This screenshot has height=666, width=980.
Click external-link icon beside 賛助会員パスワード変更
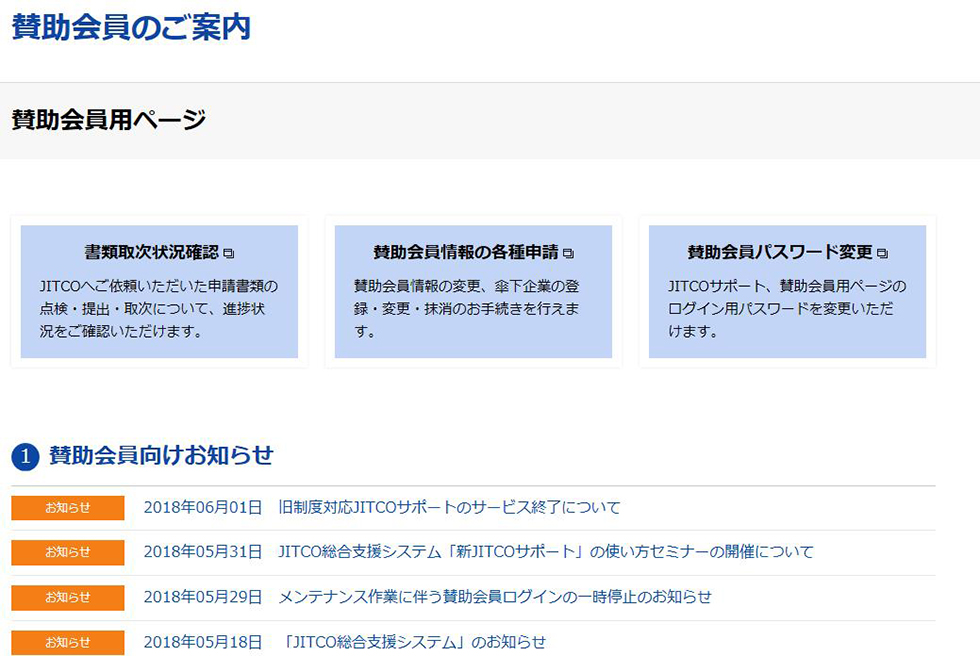pyautogui.click(x=882, y=254)
